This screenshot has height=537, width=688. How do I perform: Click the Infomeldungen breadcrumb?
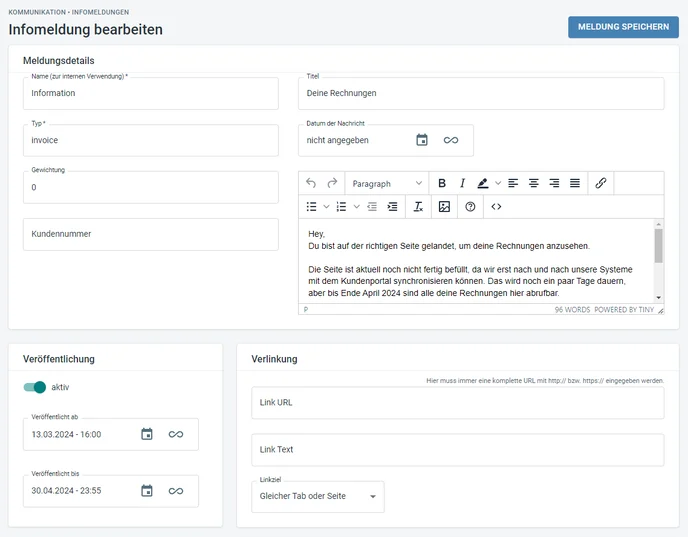(100, 12)
